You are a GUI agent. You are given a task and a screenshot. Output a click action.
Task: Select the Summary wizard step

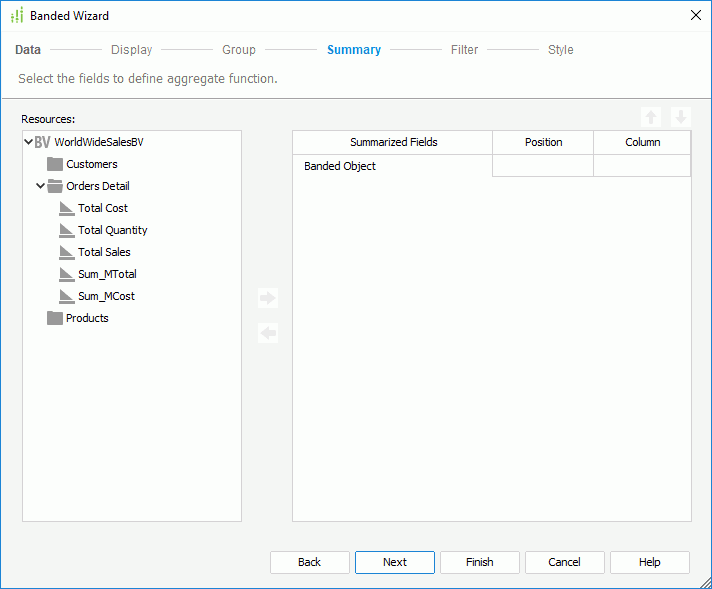[354, 49]
